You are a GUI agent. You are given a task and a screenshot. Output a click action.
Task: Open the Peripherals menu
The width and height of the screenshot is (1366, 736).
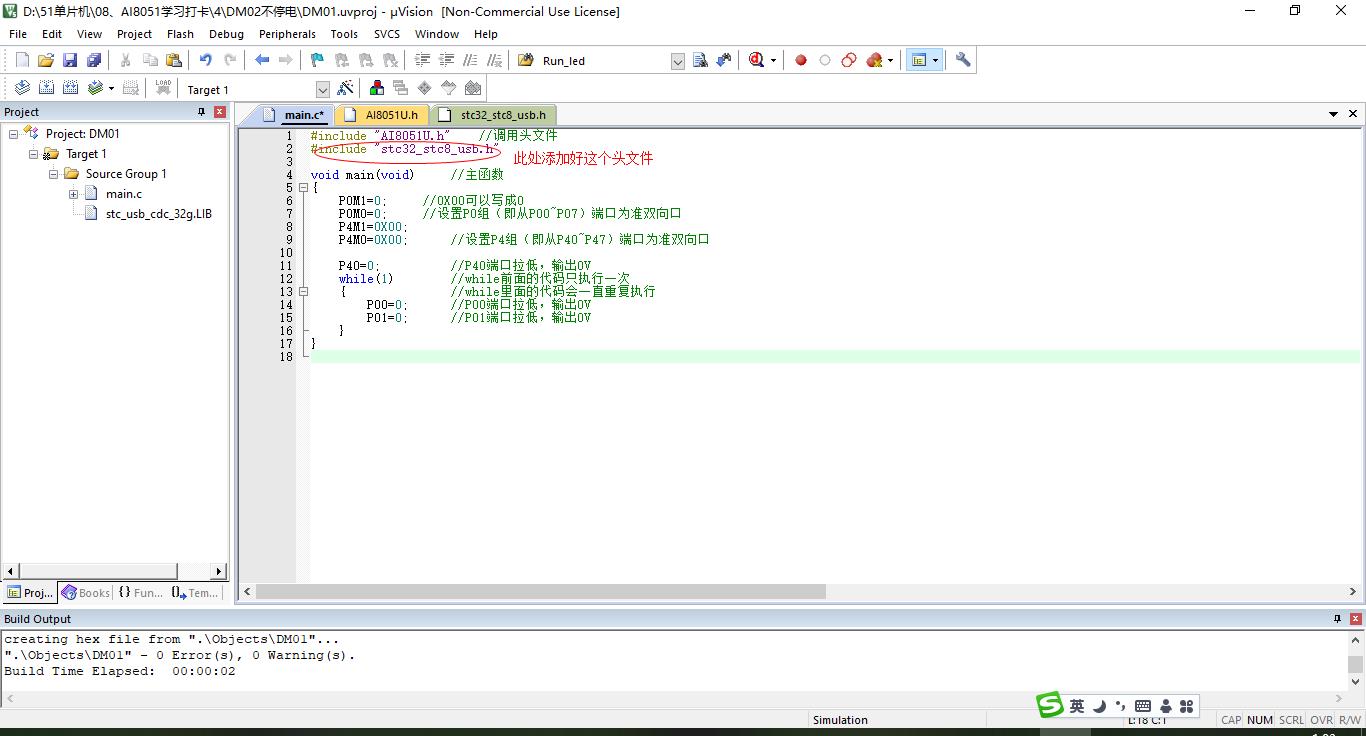[287, 34]
